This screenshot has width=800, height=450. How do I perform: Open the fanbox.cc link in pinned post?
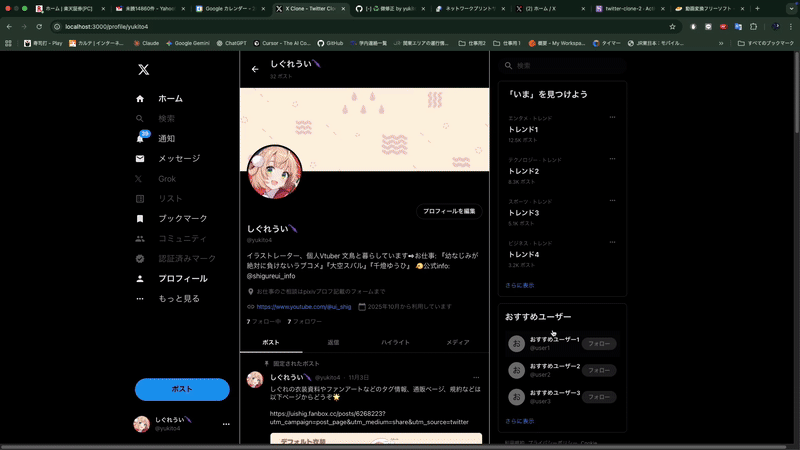[x=369, y=418]
